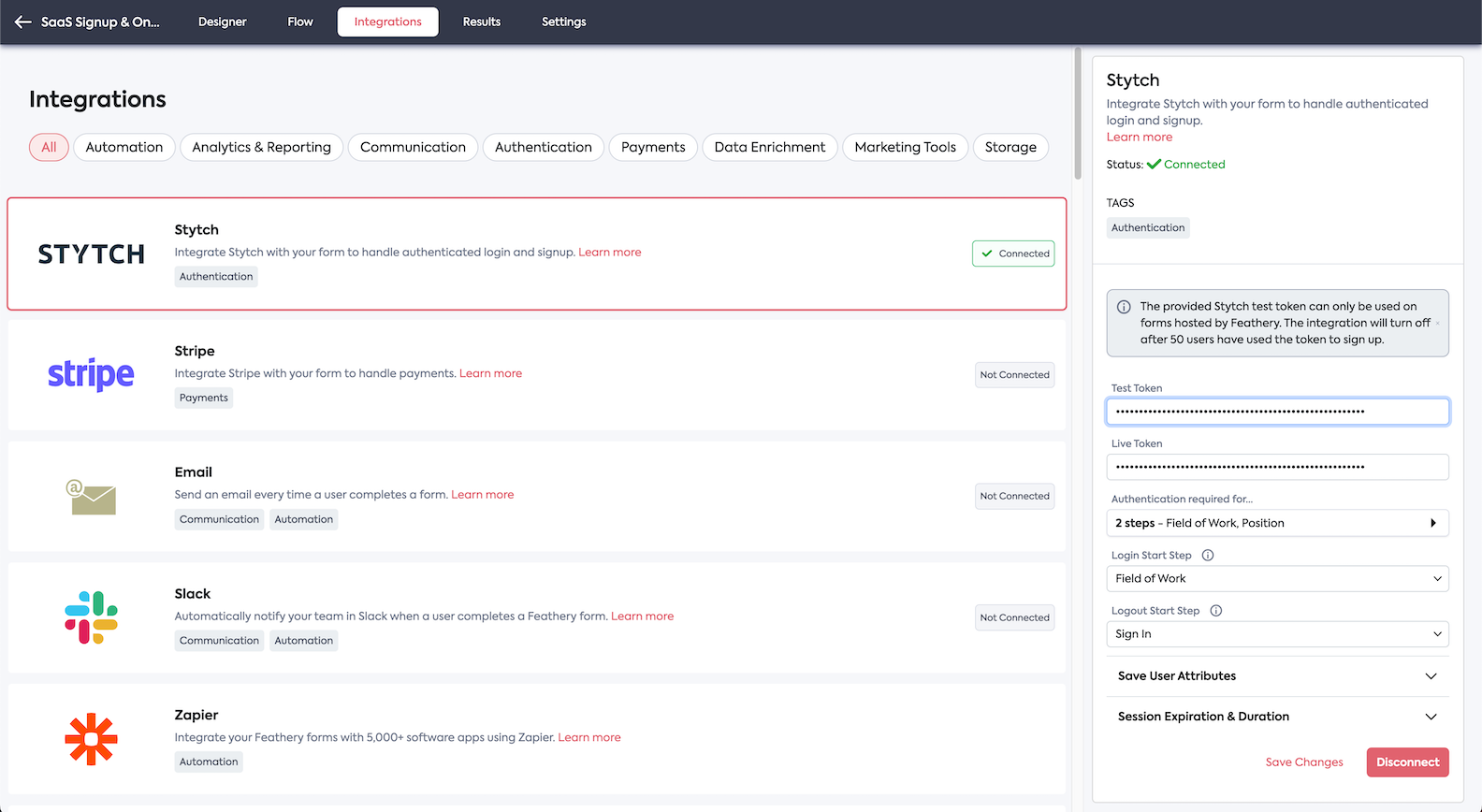The height and width of the screenshot is (812, 1482).
Task: Select the Integrations tab
Action: click(x=388, y=22)
